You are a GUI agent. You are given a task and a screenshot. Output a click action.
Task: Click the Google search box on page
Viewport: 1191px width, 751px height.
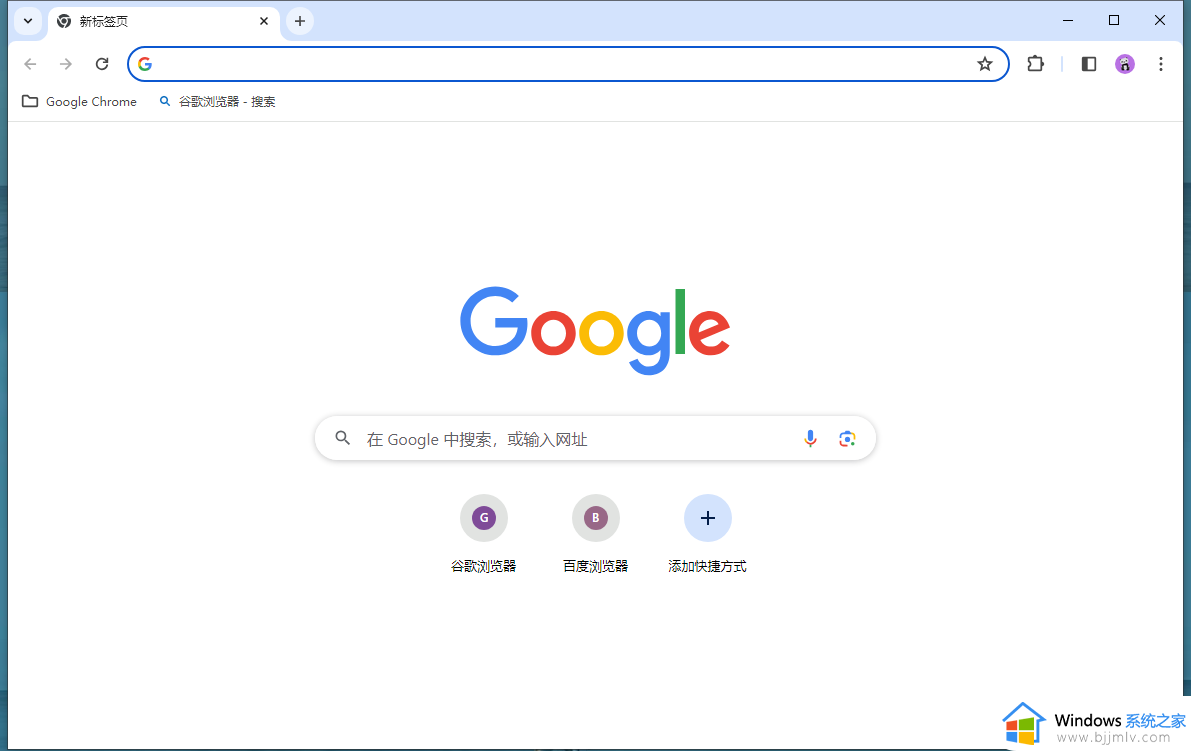(x=596, y=438)
